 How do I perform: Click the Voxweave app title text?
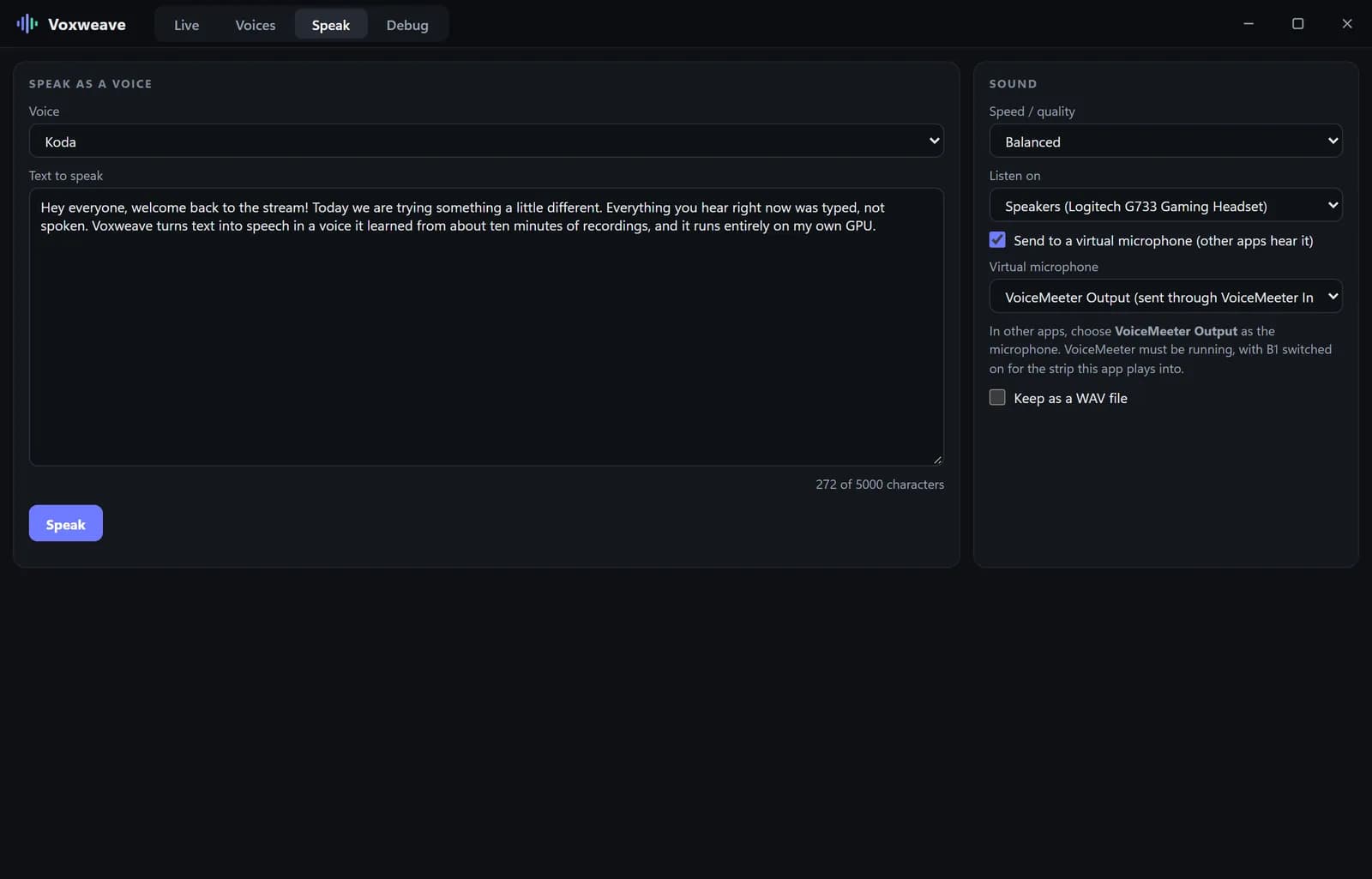click(x=87, y=24)
